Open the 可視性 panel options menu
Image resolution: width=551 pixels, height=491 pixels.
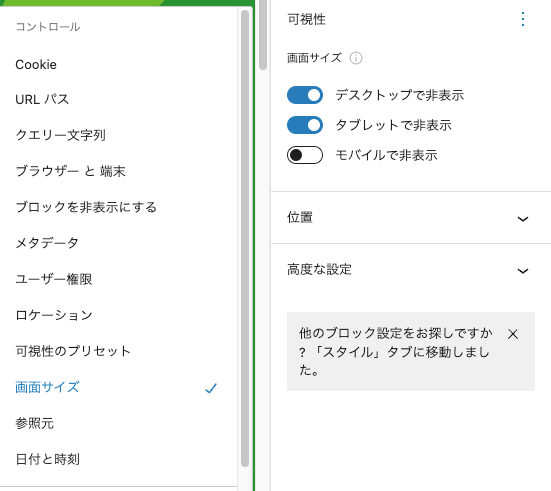pos(523,19)
